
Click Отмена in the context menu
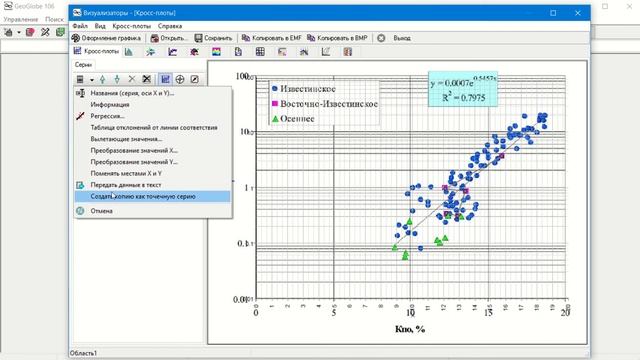[x=153, y=211]
